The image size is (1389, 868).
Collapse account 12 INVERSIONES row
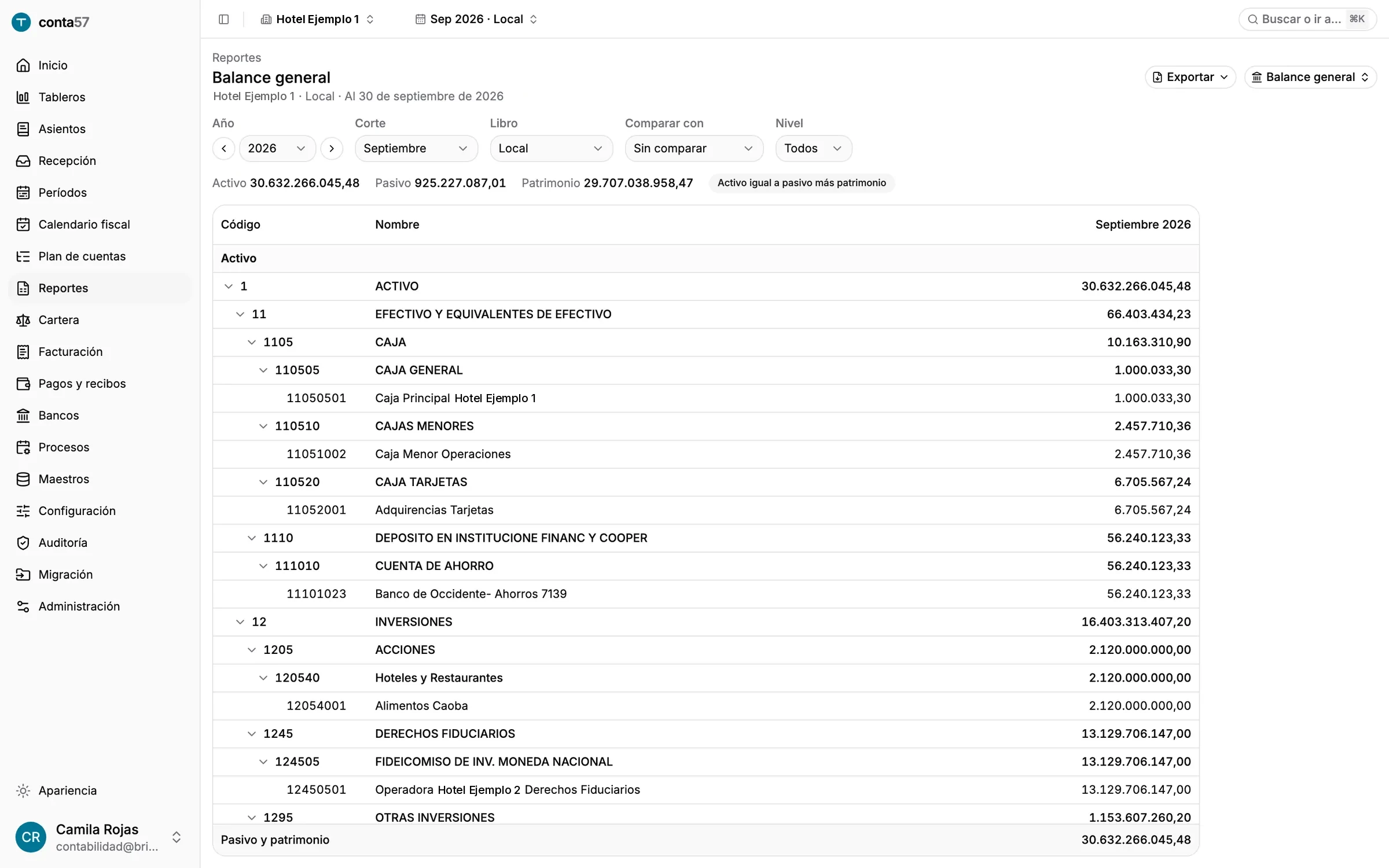point(240,622)
